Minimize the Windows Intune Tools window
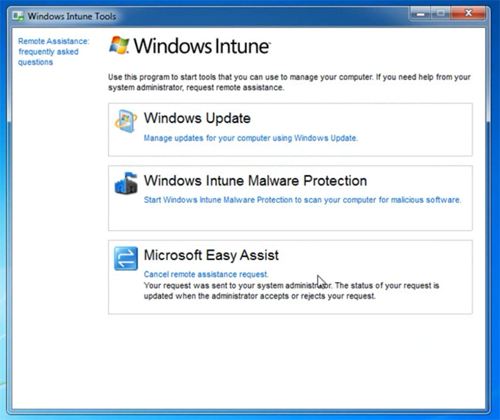The image size is (500, 420). (421, 13)
